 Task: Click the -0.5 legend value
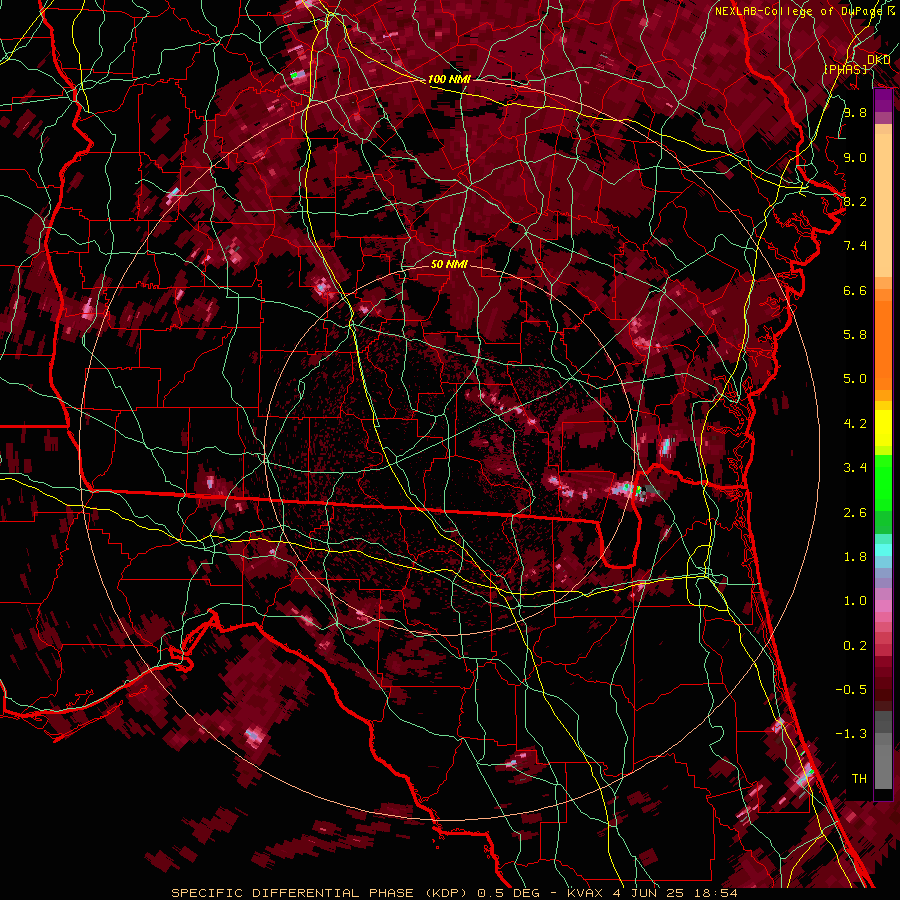851,690
